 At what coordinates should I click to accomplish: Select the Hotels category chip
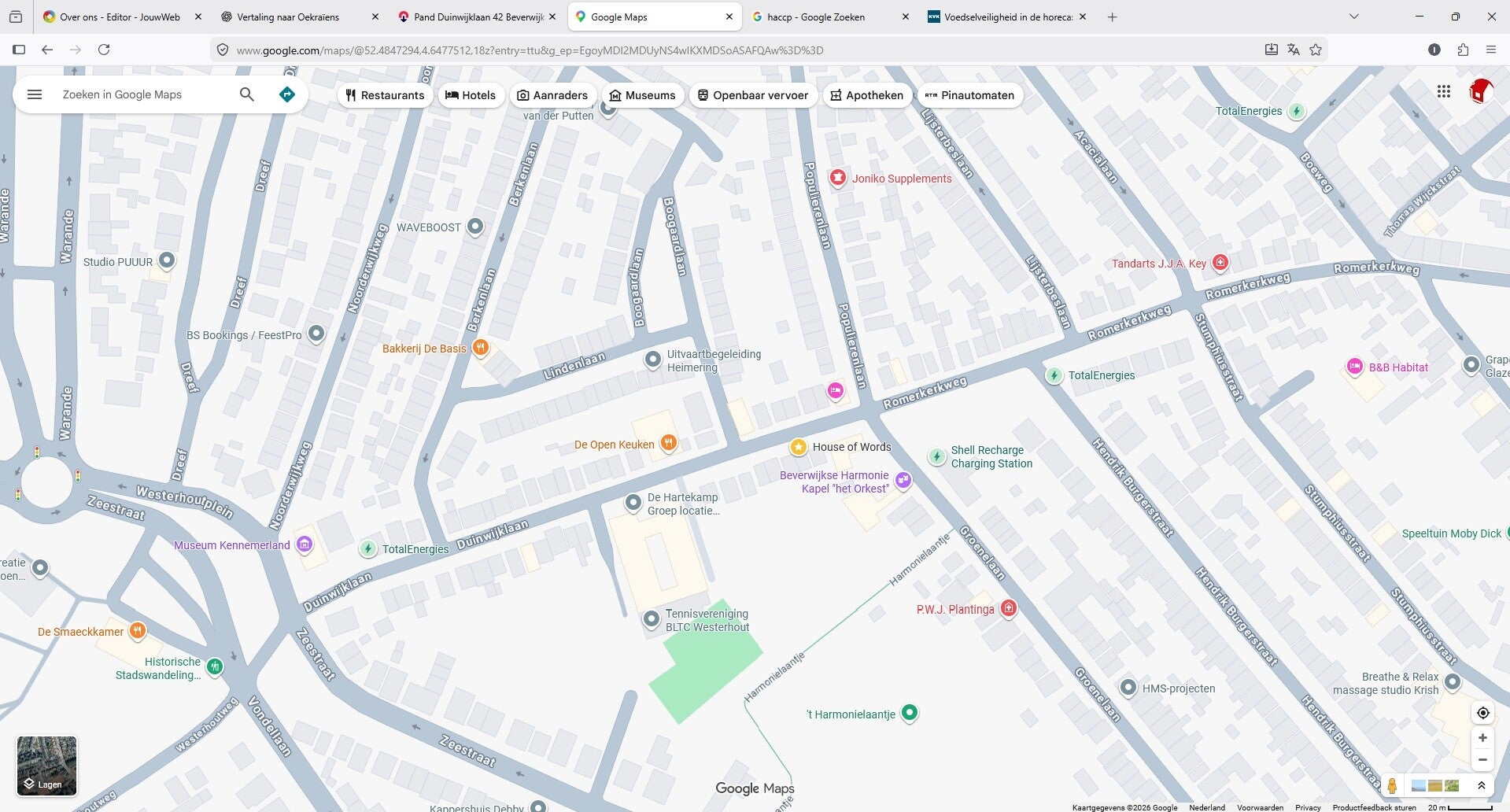[471, 95]
